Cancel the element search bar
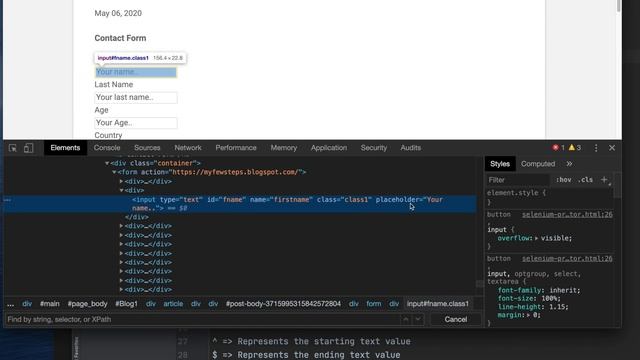This screenshot has width=640, height=360. 456,319
